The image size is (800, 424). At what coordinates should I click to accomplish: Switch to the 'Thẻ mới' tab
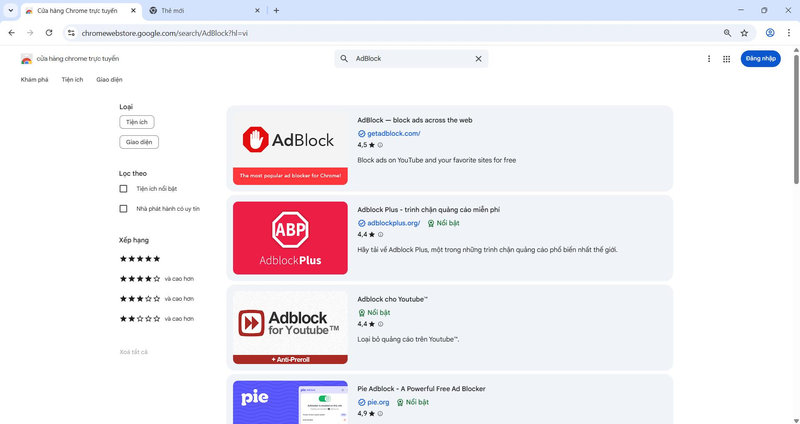[205, 11]
